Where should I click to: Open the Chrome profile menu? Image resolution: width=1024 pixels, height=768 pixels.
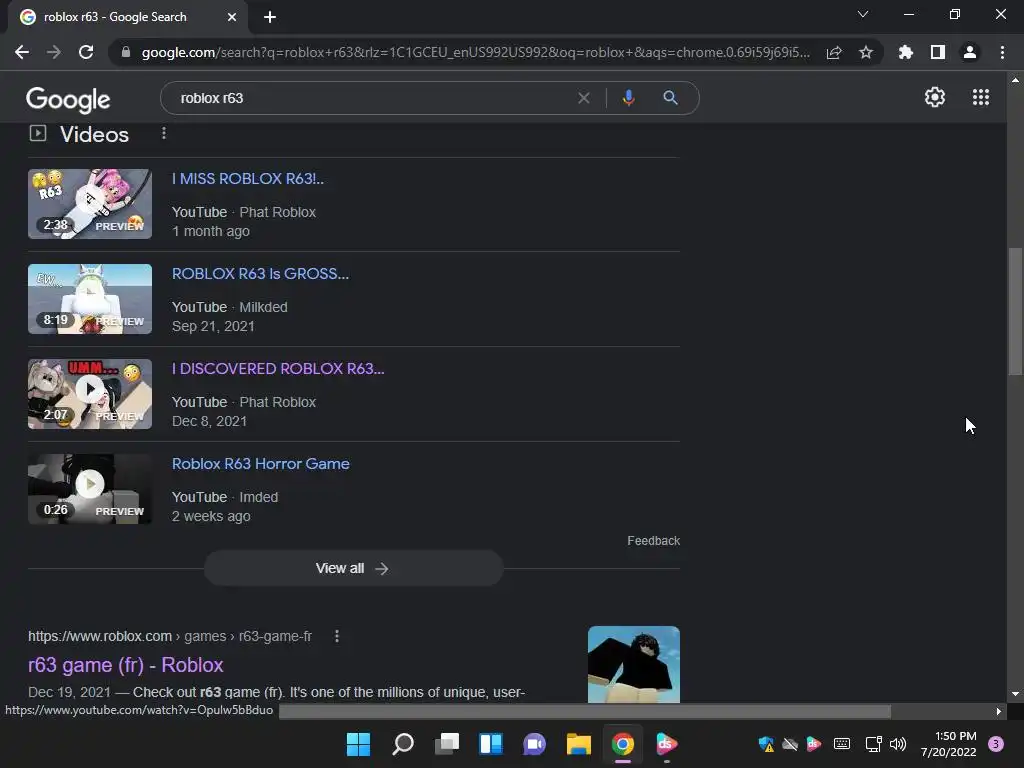(x=970, y=52)
